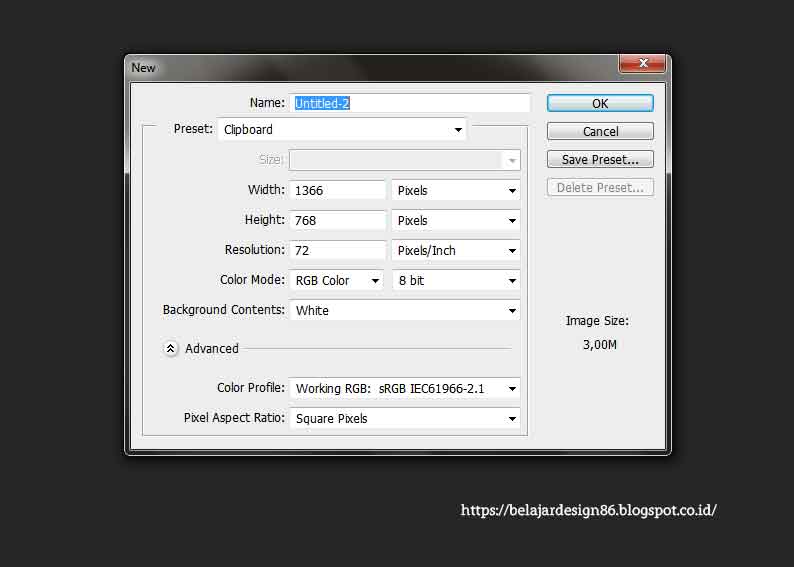Open the 8 bit depth dropdown
Screen dimensions: 794x567
[456, 280]
